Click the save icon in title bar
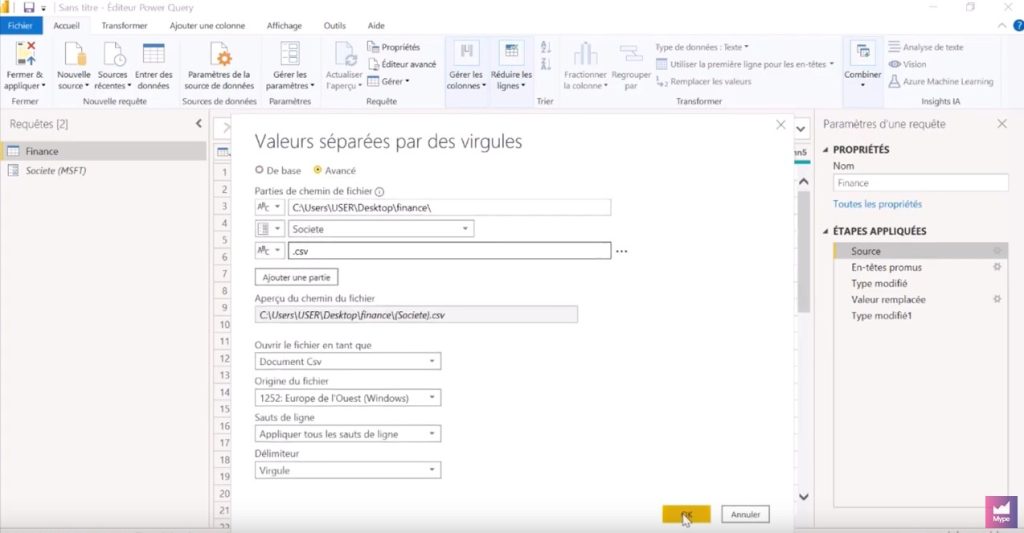The width and height of the screenshot is (1024, 533). point(29,8)
